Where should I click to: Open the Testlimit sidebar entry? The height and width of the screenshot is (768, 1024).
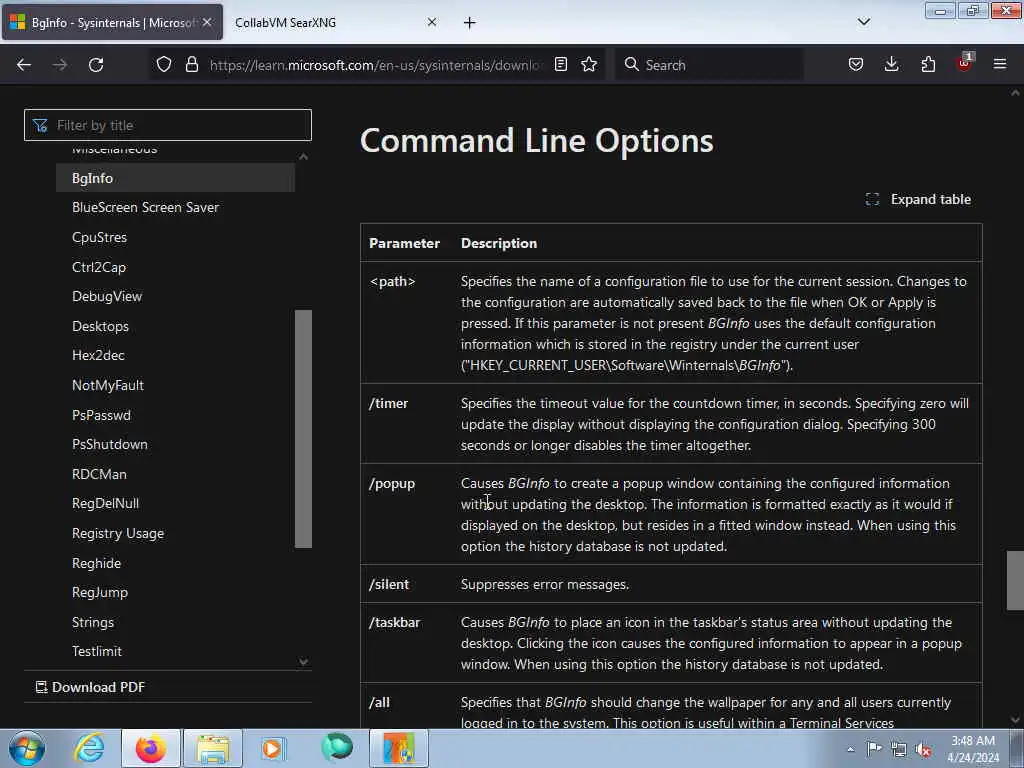(x=97, y=651)
